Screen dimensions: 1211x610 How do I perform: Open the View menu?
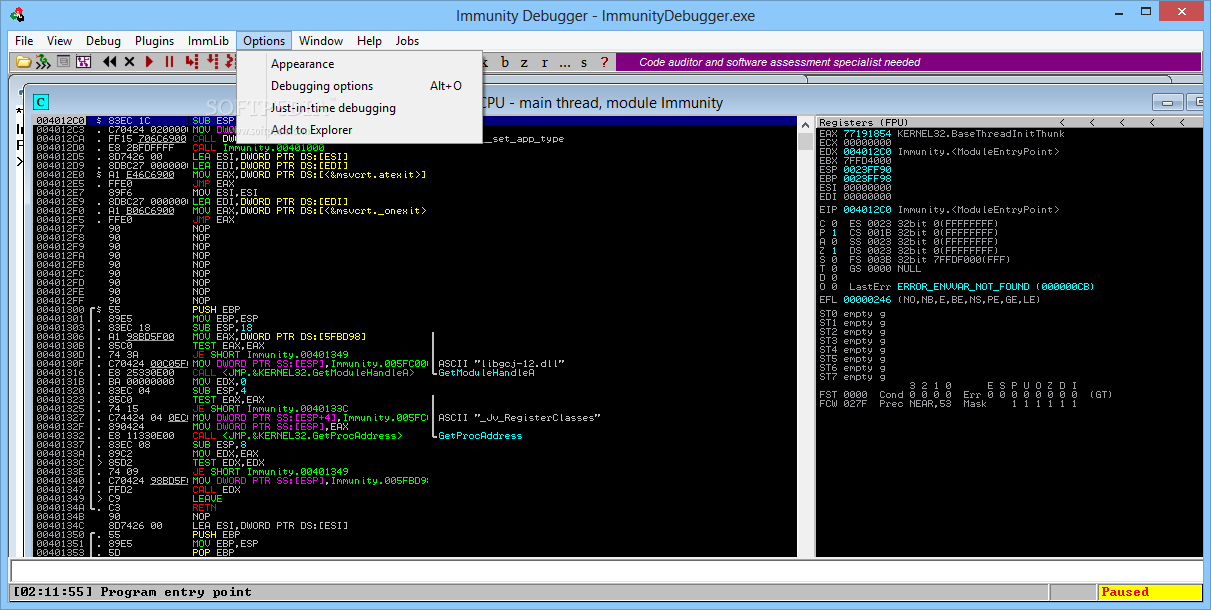coord(59,41)
